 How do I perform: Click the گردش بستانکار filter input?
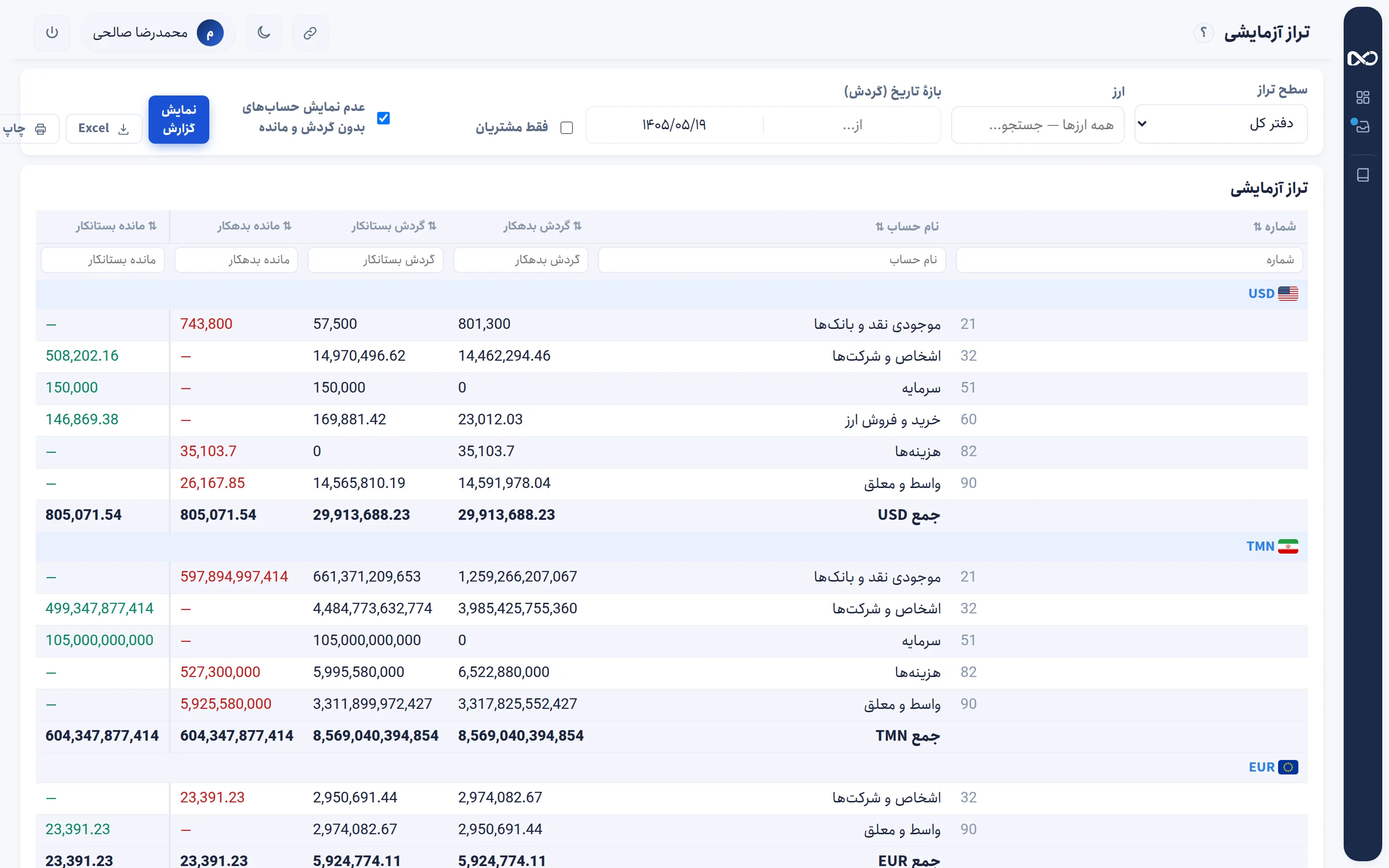click(x=375, y=259)
